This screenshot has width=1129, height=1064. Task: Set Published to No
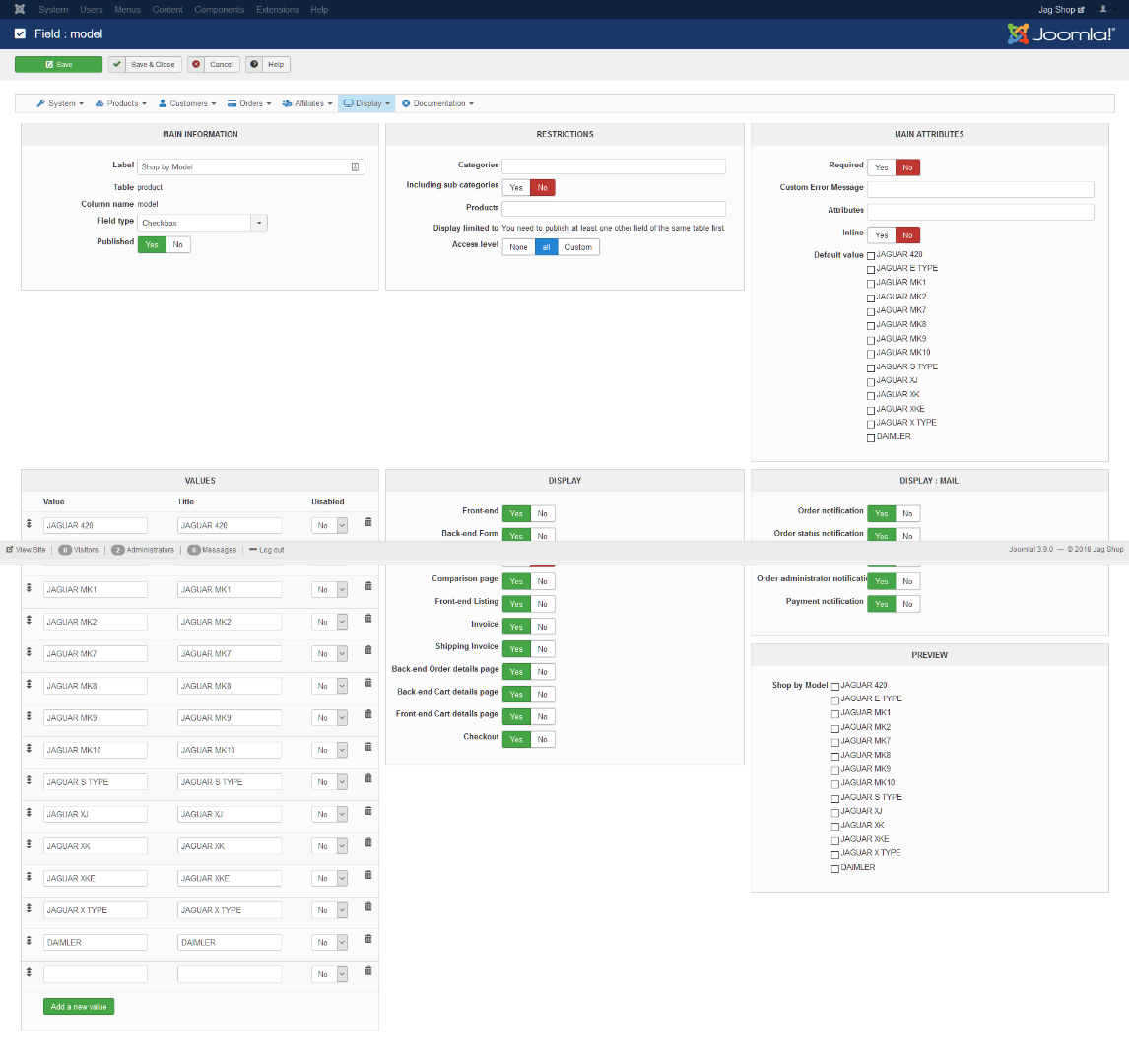tap(177, 244)
